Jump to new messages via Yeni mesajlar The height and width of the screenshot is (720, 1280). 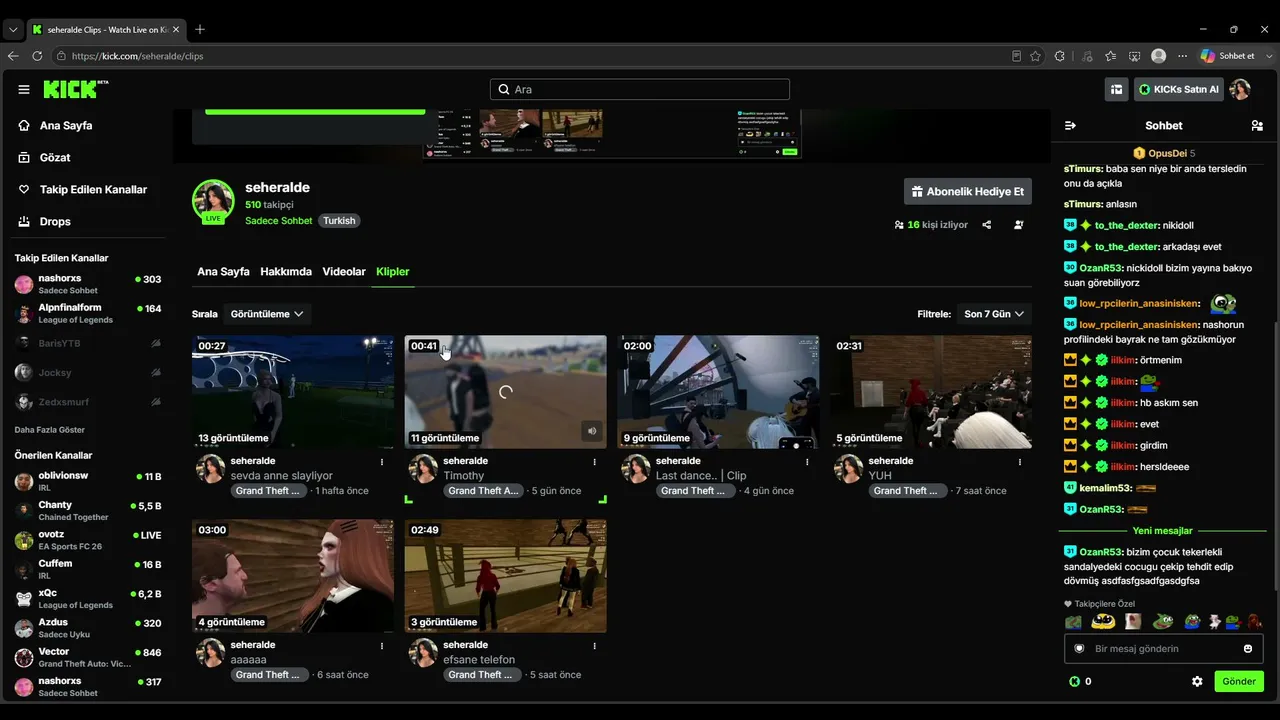pyautogui.click(x=1163, y=531)
